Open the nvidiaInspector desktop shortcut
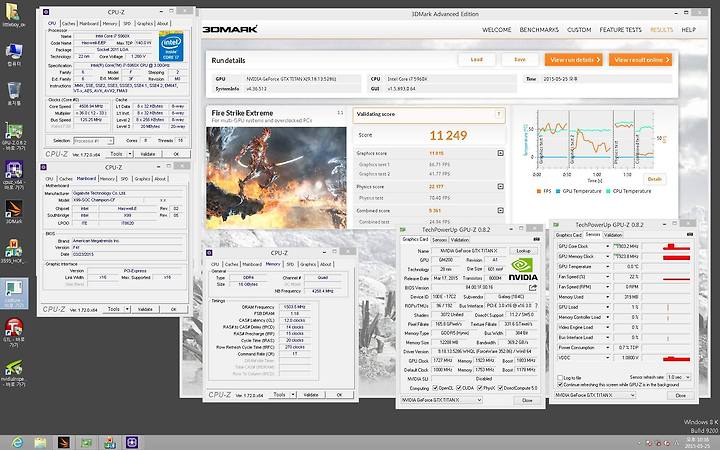This screenshot has height=450, width=720. (x=14, y=373)
